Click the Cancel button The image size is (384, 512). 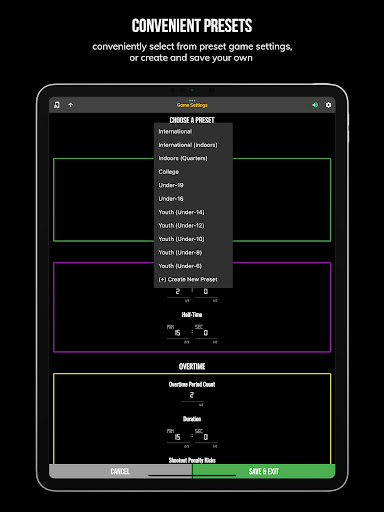pos(120,471)
